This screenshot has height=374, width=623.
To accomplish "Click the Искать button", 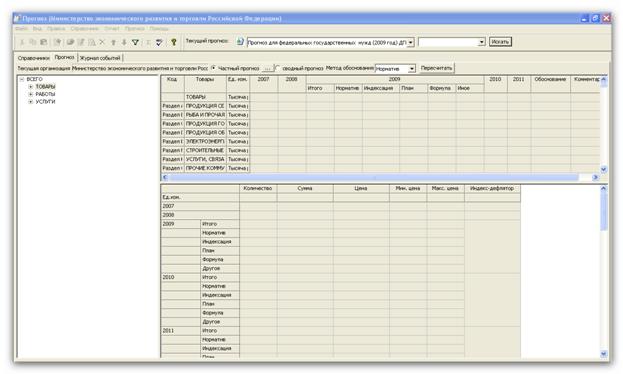I will click(x=500, y=42).
